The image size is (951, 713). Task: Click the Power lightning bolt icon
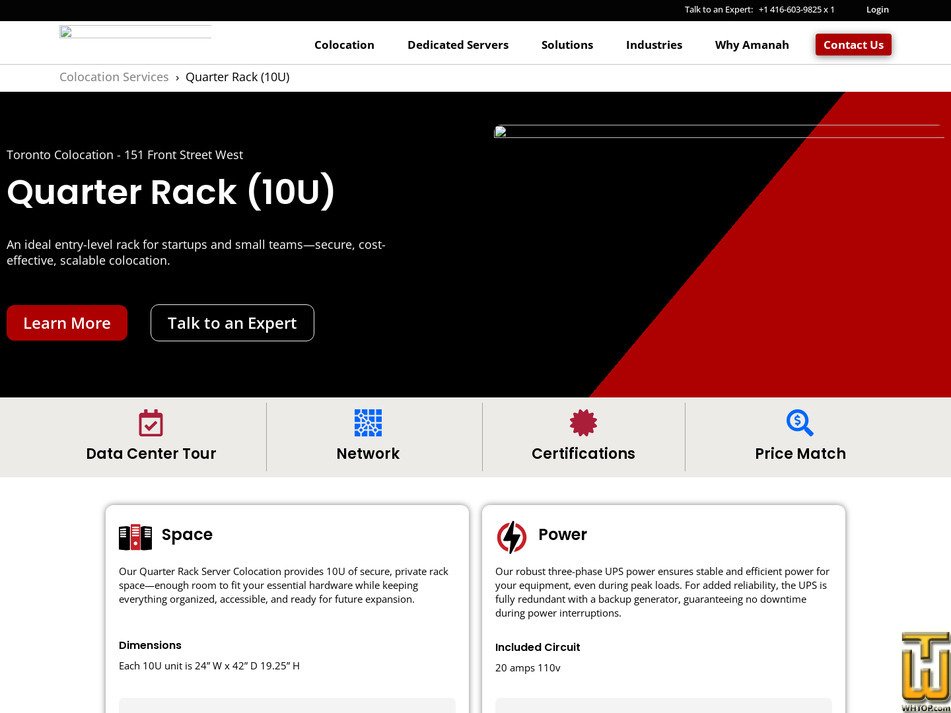(x=512, y=537)
